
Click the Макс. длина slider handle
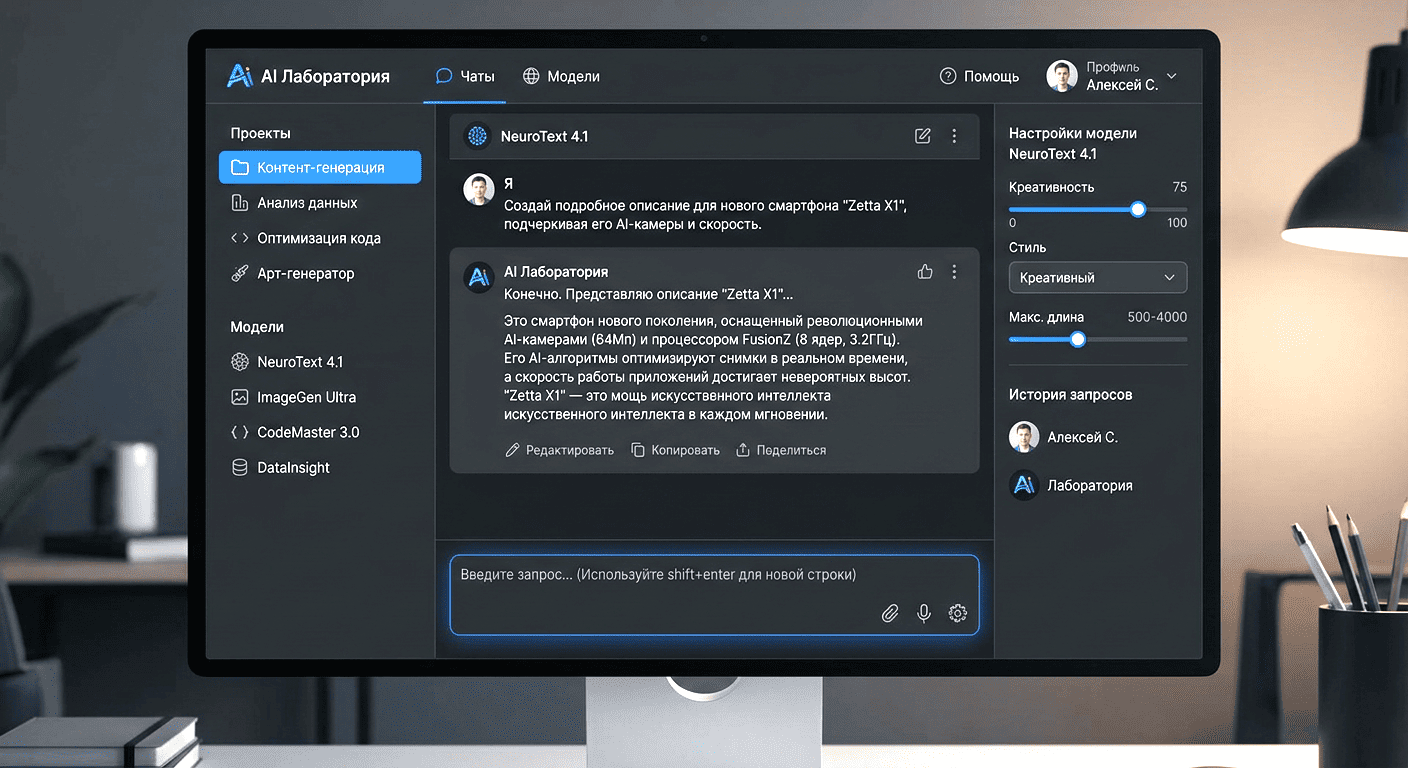tap(1077, 339)
